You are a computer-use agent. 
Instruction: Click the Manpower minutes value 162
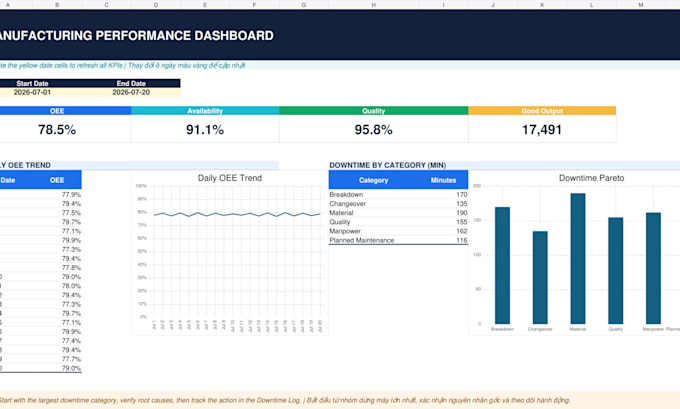(461, 231)
